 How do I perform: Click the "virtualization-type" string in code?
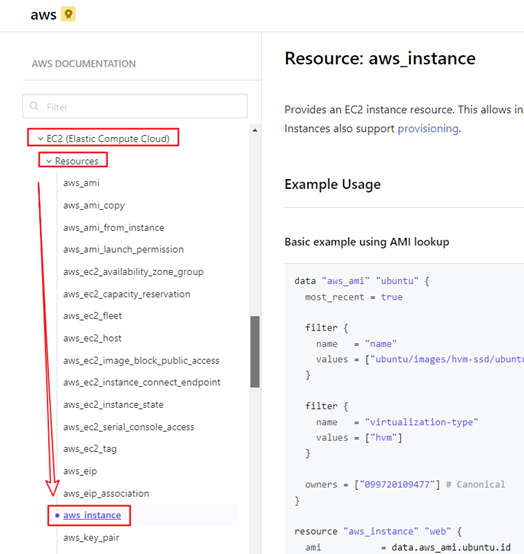[421, 422]
